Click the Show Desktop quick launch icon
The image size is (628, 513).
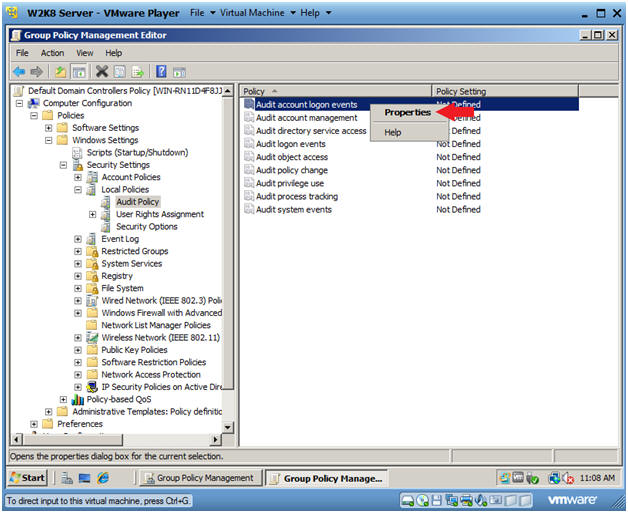click(85, 478)
